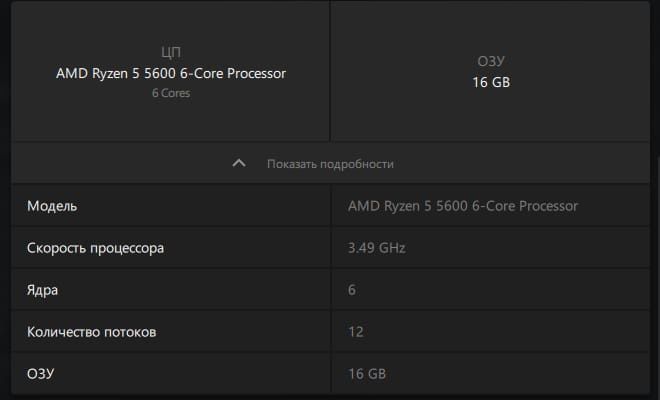Collapse details with the chevron arrow
660x400 pixels.
pyautogui.click(x=239, y=163)
